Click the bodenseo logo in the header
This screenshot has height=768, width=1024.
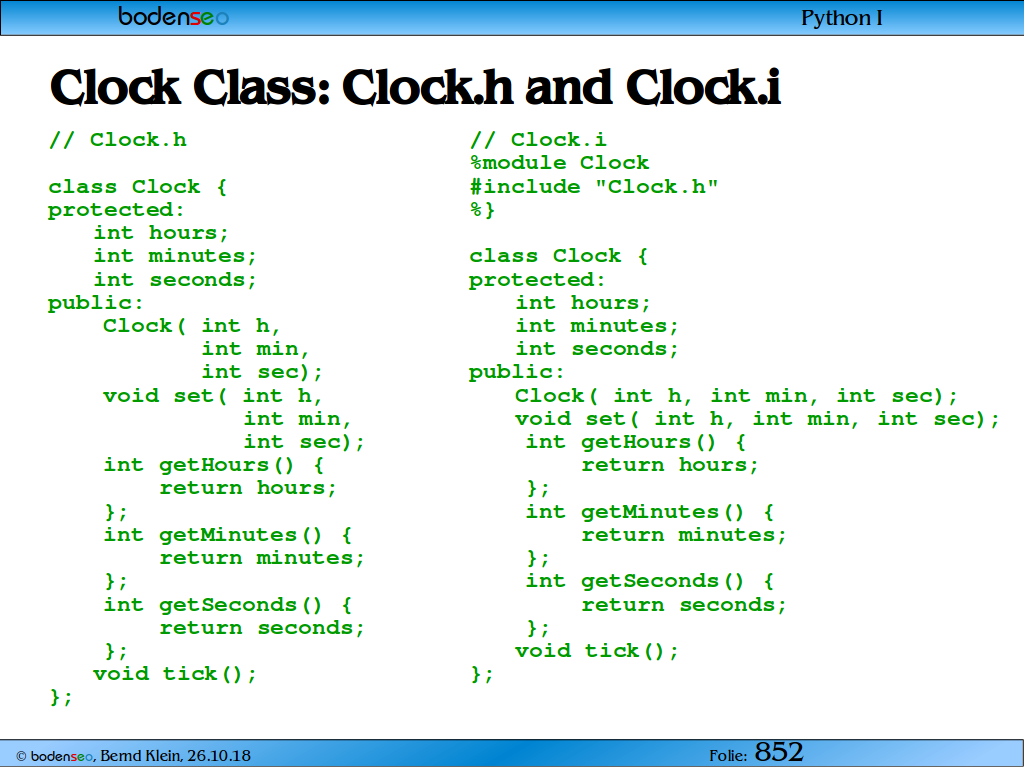click(174, 16)
